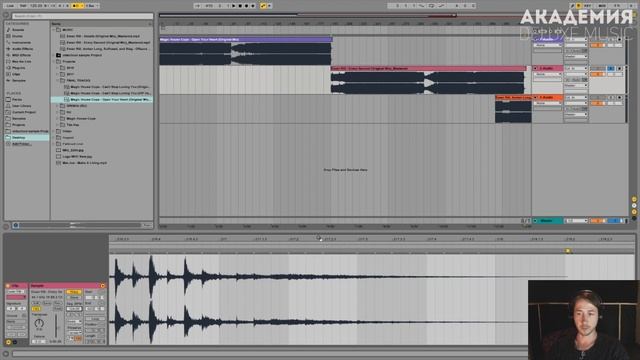This screenshot has width=640, height=360.
Task: Unsolo 2 Audio with the blue solo button
Action: click(x=611, y=69)
